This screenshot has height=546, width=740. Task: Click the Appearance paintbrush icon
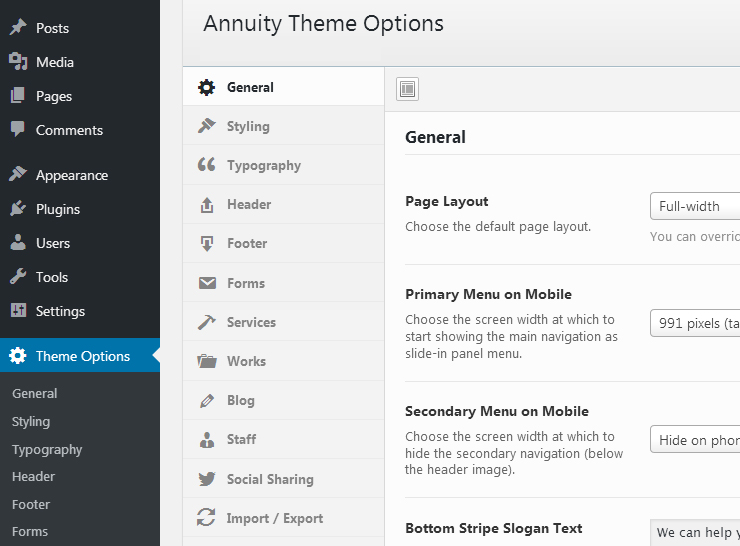click(18, 175)
